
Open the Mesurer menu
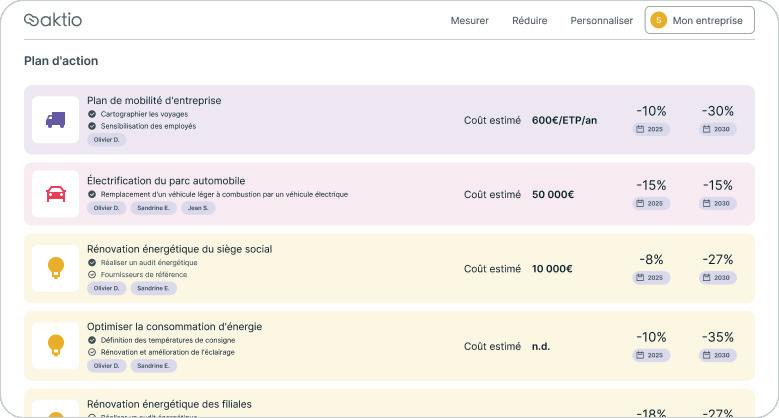pyautogui.click(x=470, y=20)
